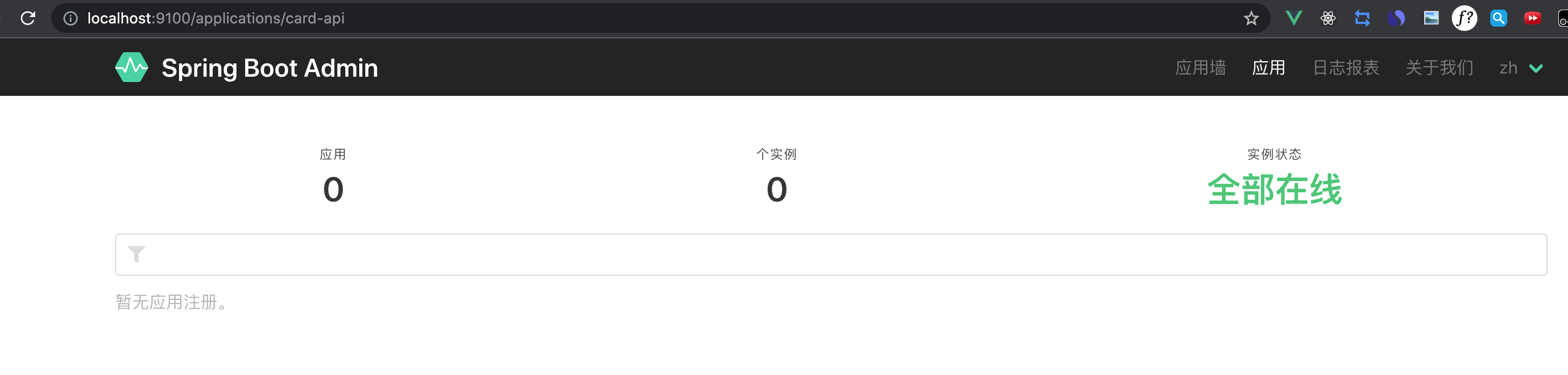Click the red fast-forward extension icon

click(1533, 18)
